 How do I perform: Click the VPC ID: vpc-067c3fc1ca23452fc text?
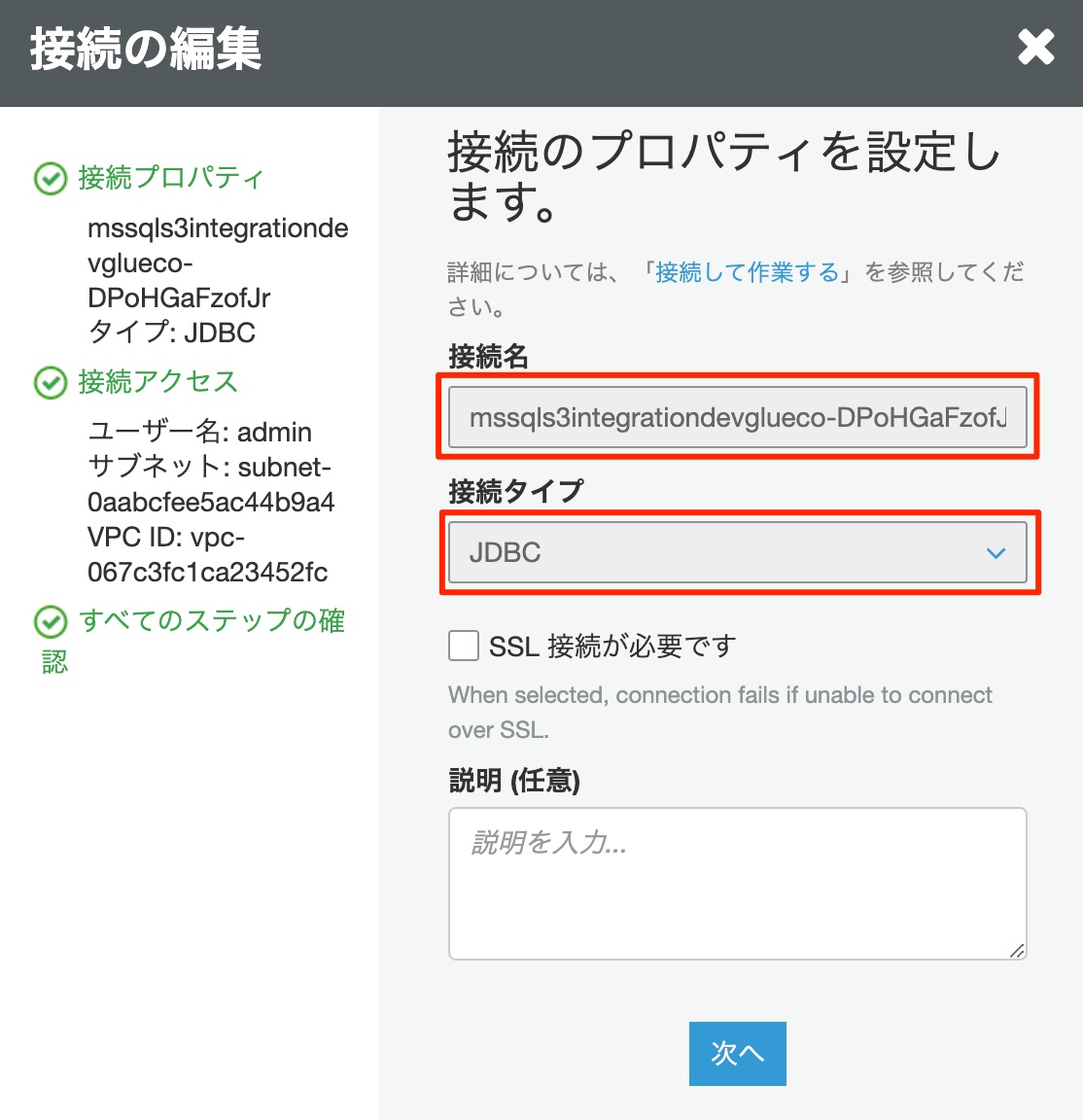pyautogui.click(x=207, y=554)
